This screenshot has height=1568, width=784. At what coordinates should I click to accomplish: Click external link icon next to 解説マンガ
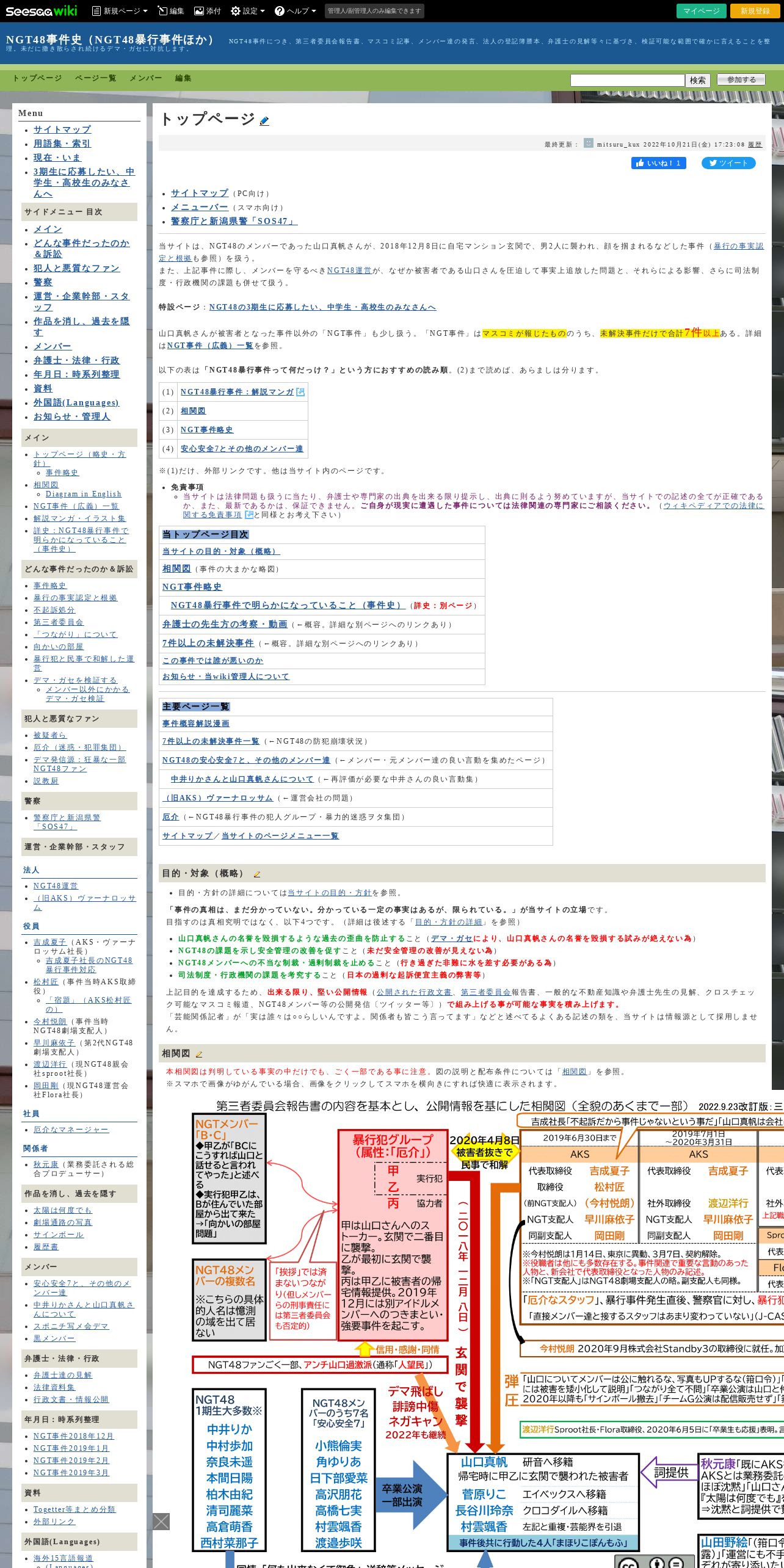300,392
